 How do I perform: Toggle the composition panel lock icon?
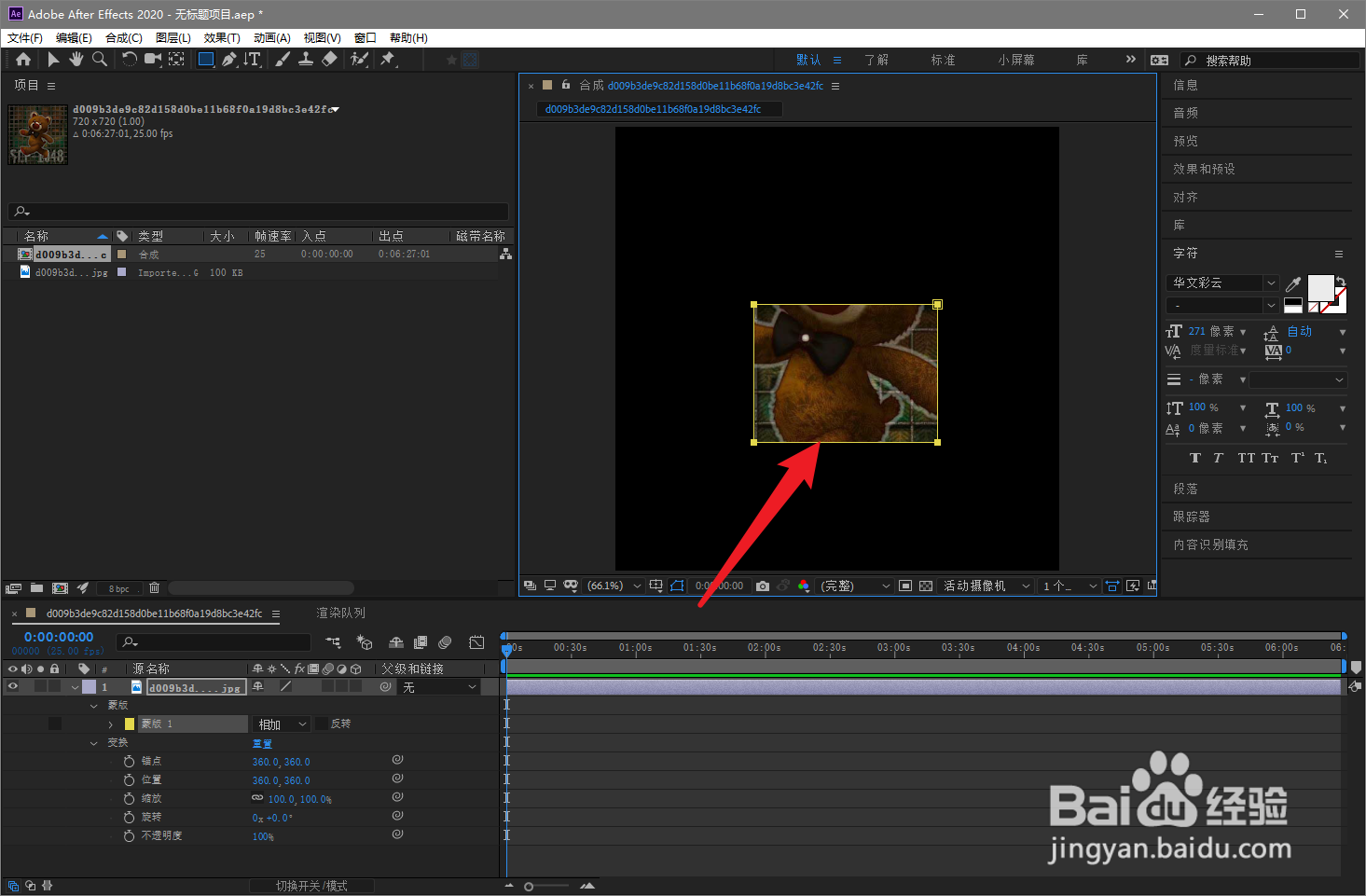pos(566,85)
